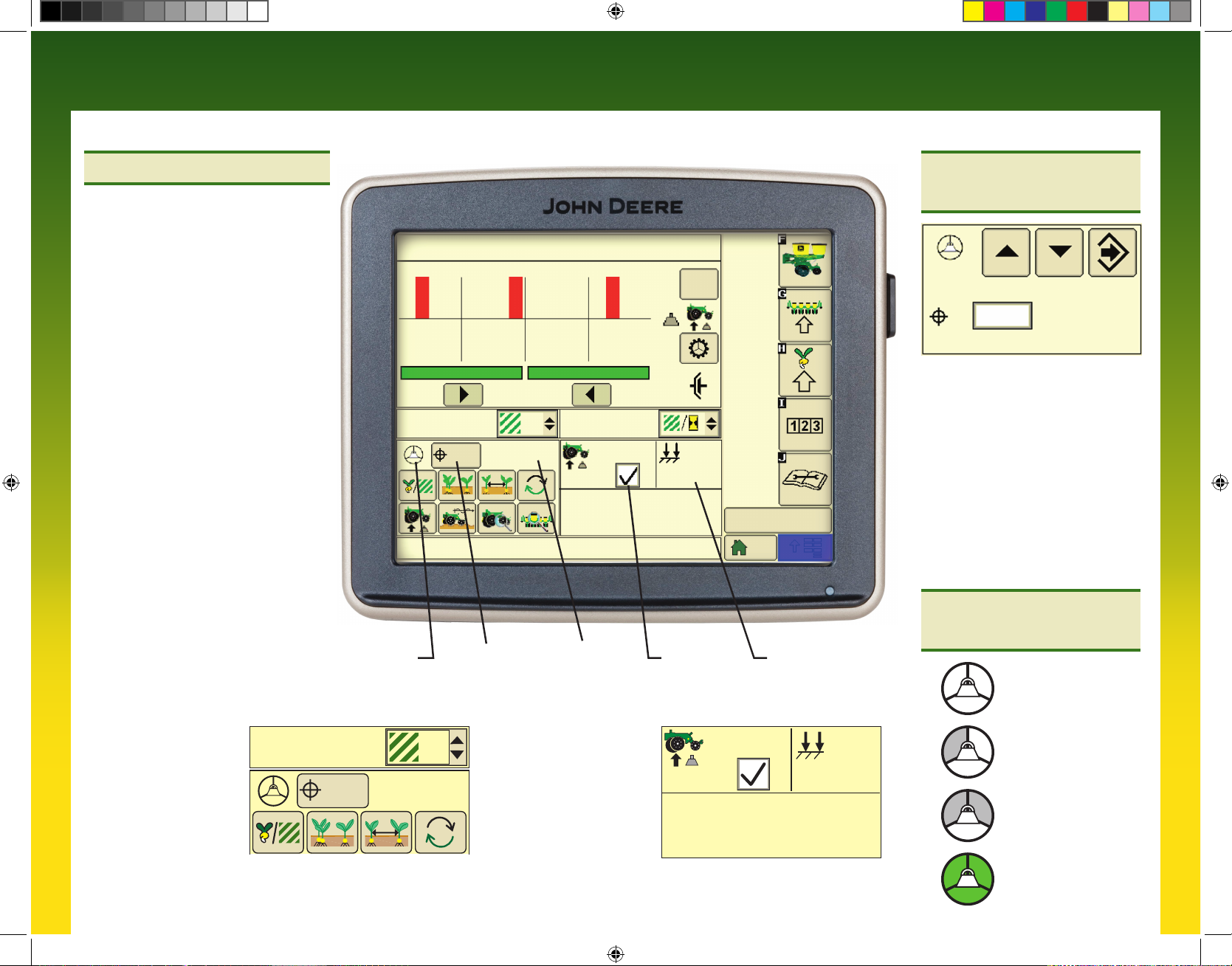
Task: Open blue menu button beside home
Action: [805, 548]
